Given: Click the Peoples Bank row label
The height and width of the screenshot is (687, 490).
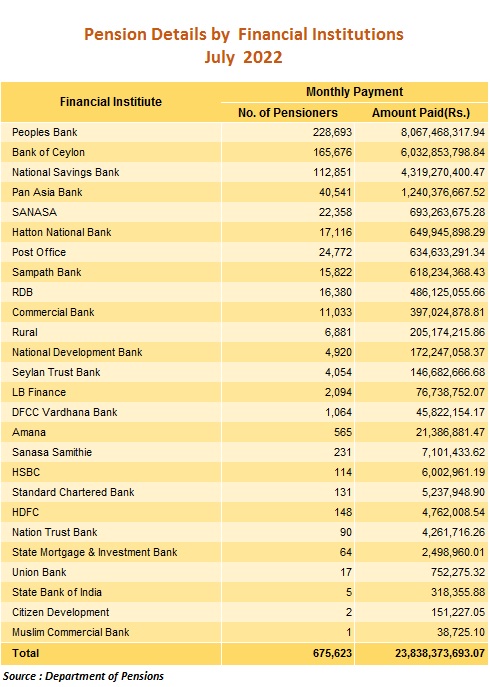Looking at the screenshot, I should click(x=45, y=132).
